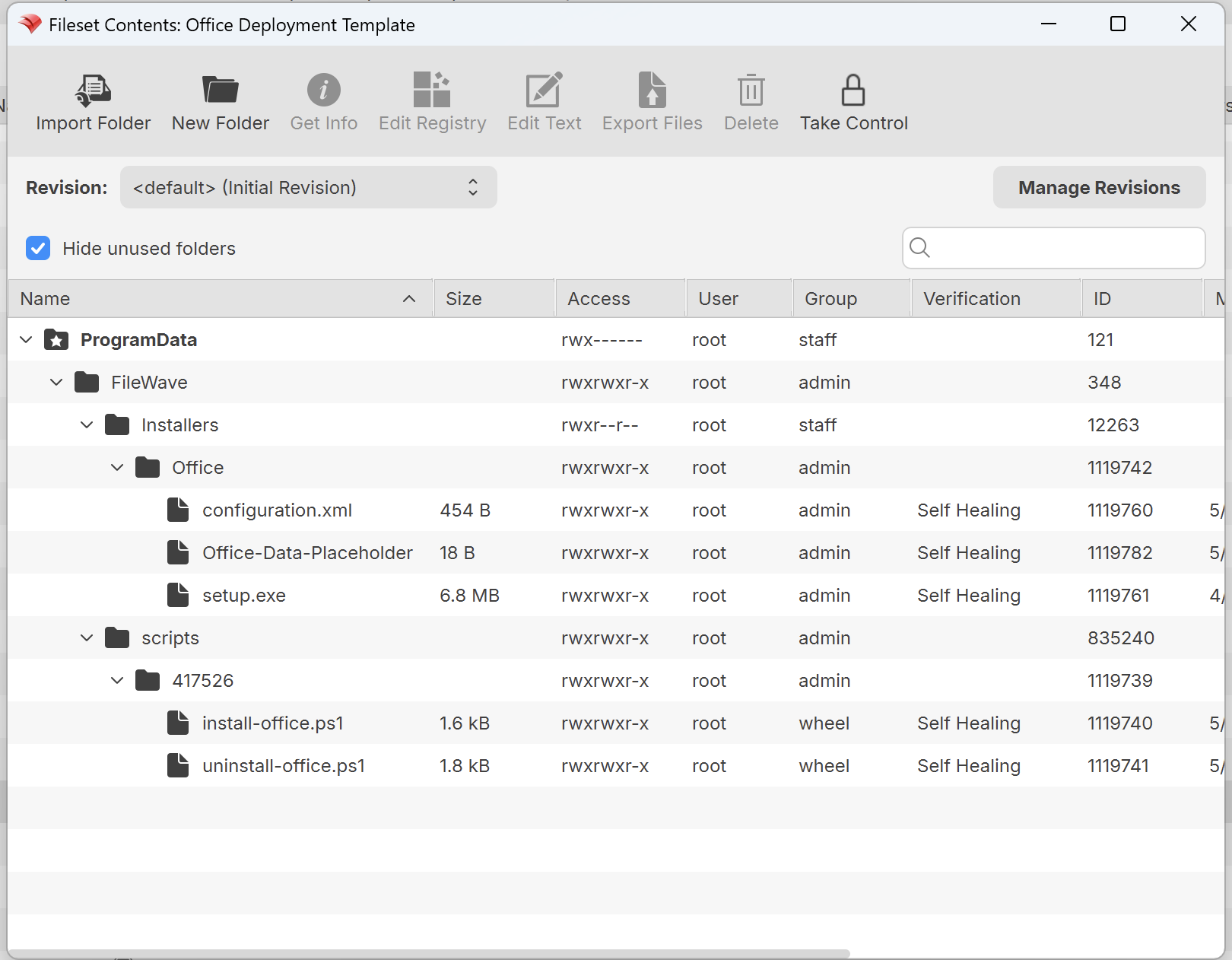Collapse the ProgramData folder
Image resolution: width=1232 pixels, height=960 pixels.
click(x=26, y=340)
